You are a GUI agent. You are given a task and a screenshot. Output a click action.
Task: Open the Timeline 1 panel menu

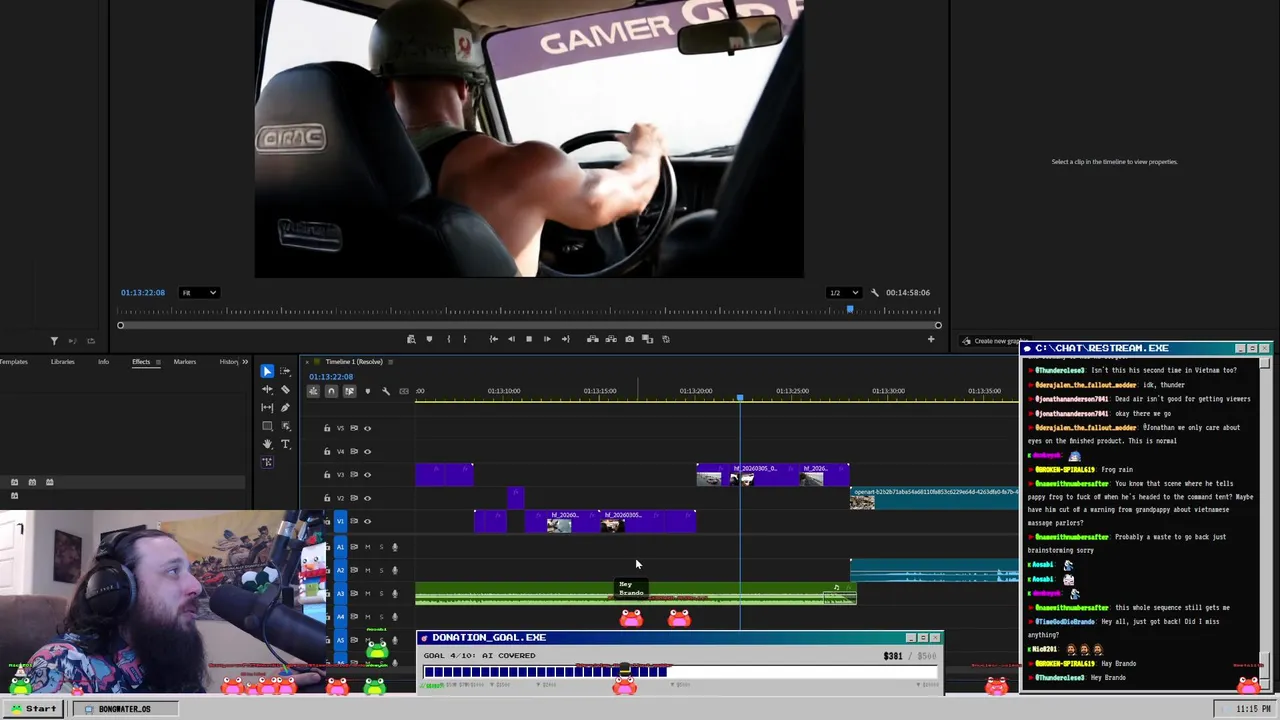[x=390, y=362]
